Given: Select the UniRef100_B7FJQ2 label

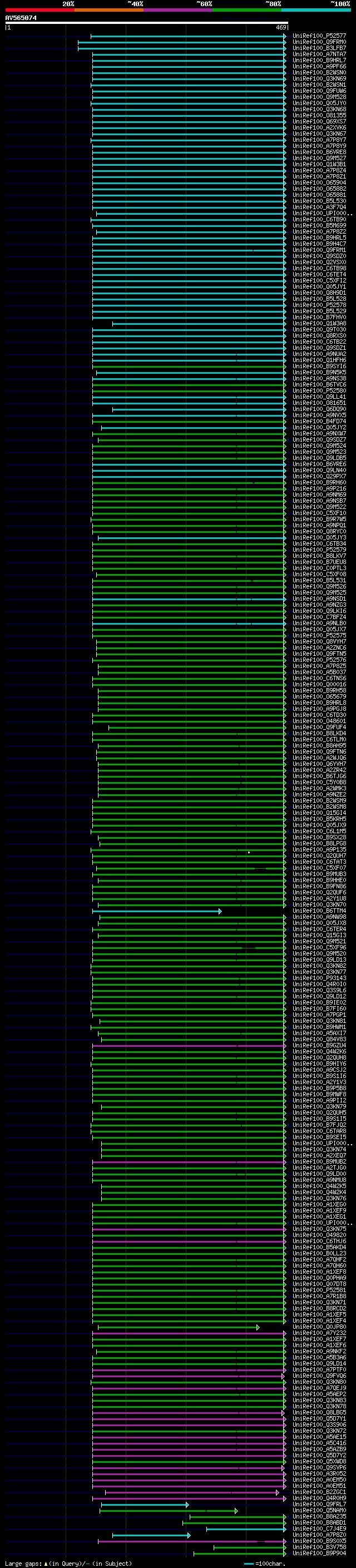Looking at the screenshot, I should coord(319,1125).
